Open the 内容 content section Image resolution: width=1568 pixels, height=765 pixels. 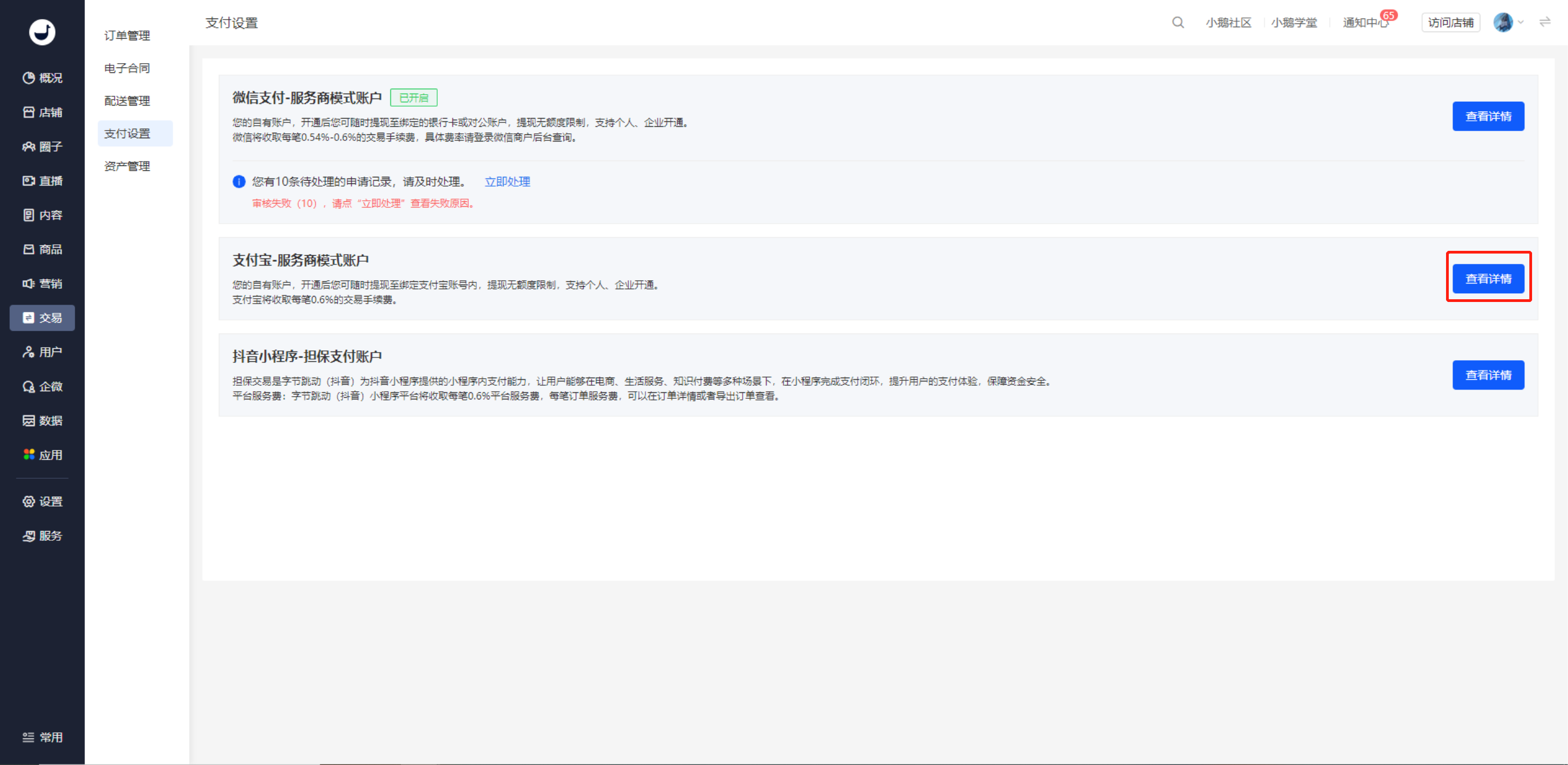pos(42,215)
